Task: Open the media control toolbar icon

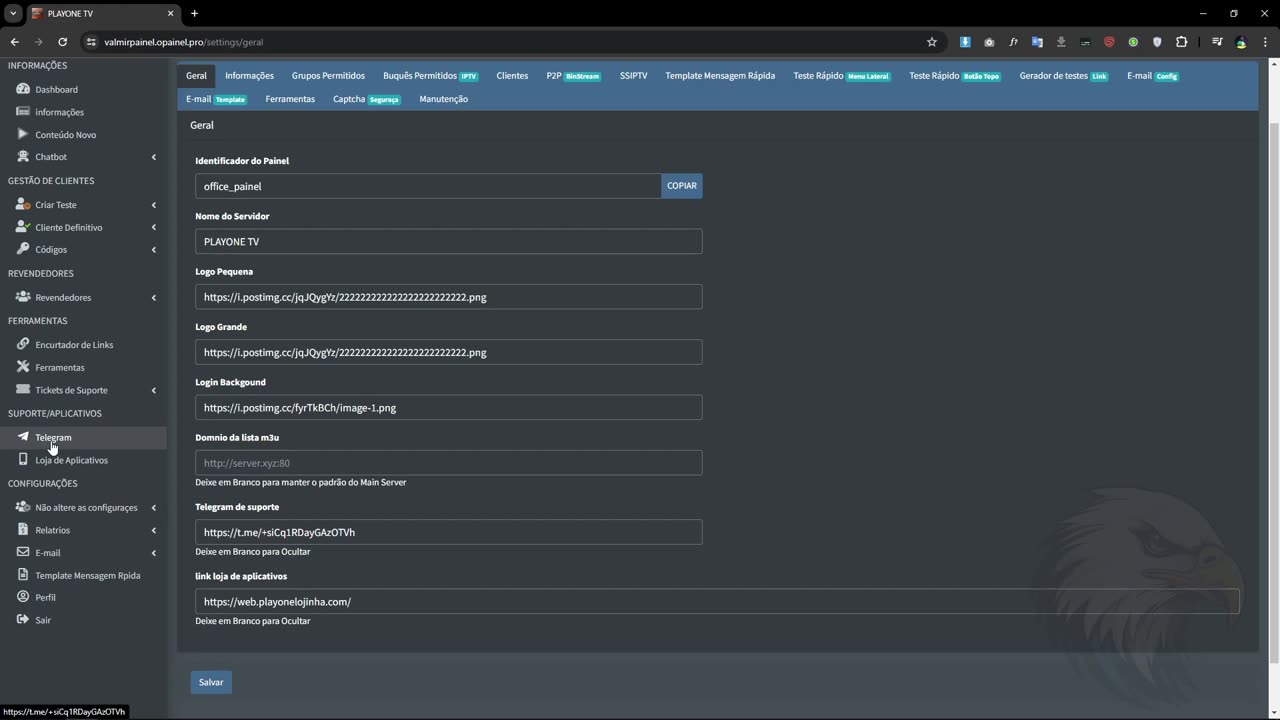Action: pyautogui.click(x=1217, y=42)
